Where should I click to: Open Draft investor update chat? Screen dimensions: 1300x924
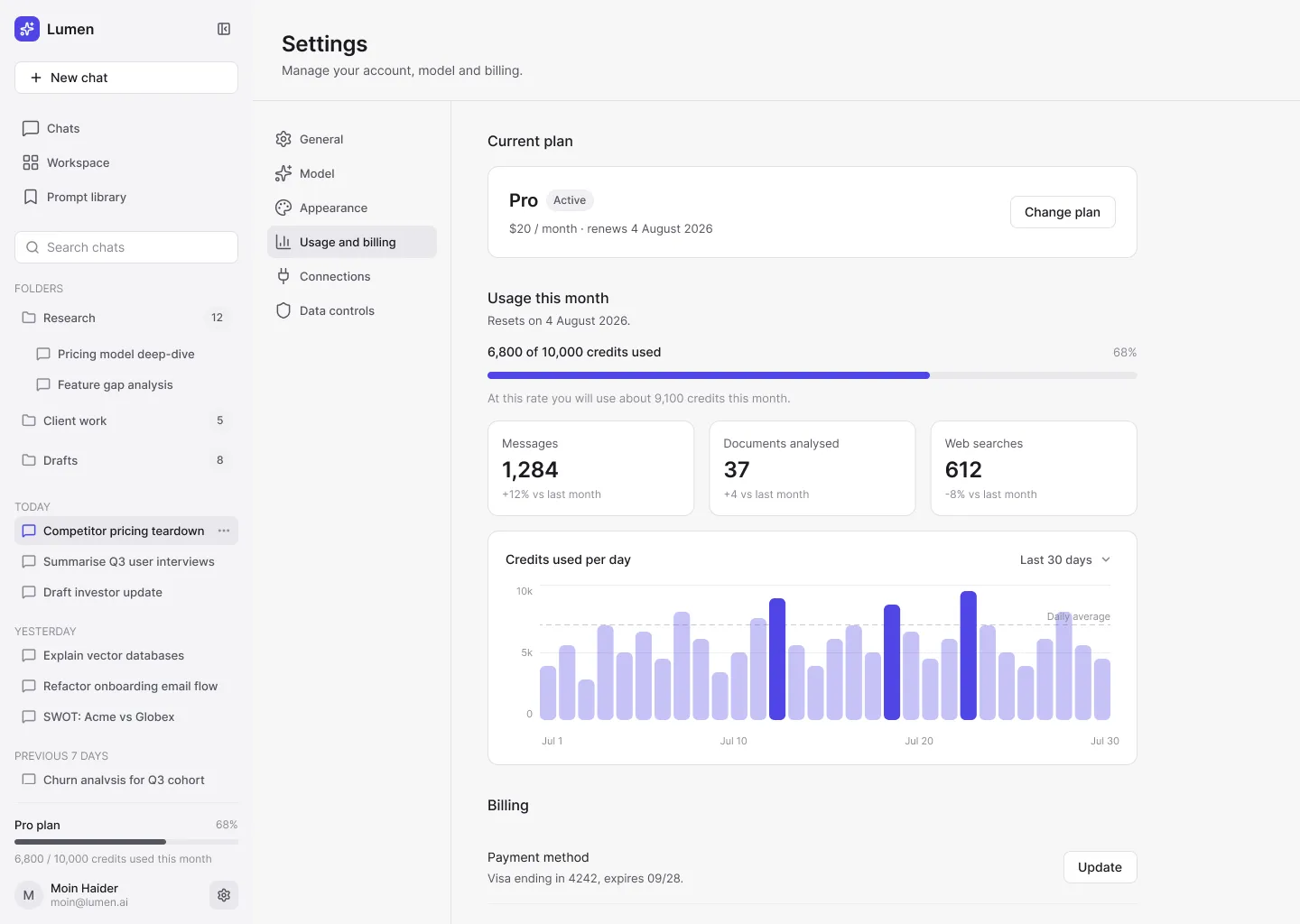[126, 592]
